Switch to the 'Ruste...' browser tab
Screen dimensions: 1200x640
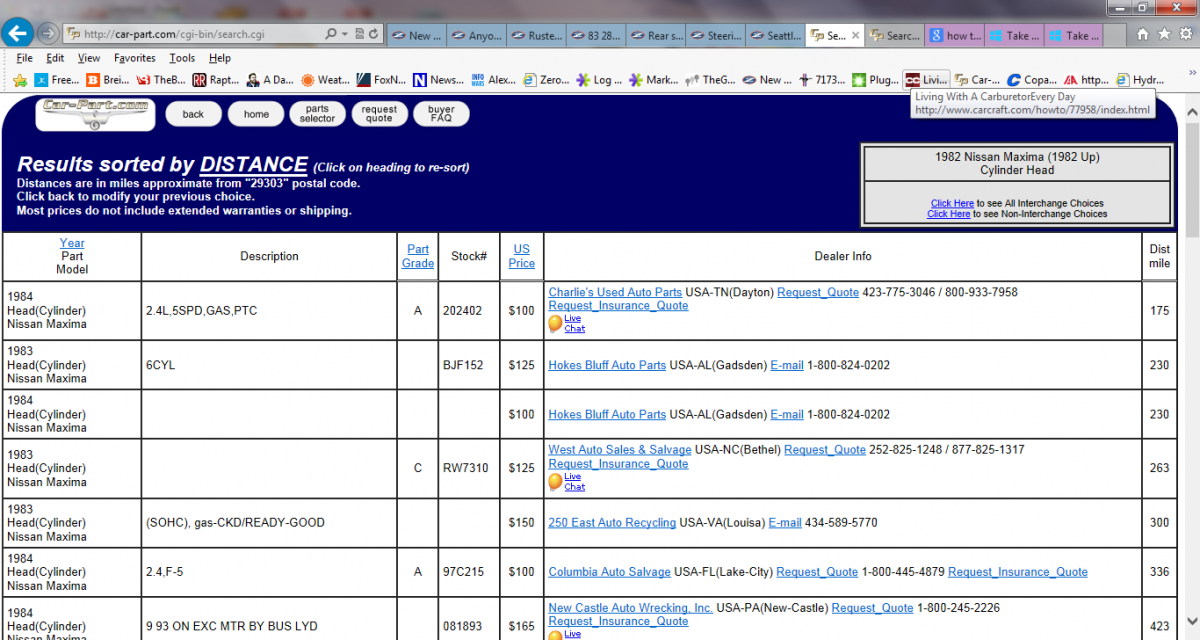(x=535, y=35)
